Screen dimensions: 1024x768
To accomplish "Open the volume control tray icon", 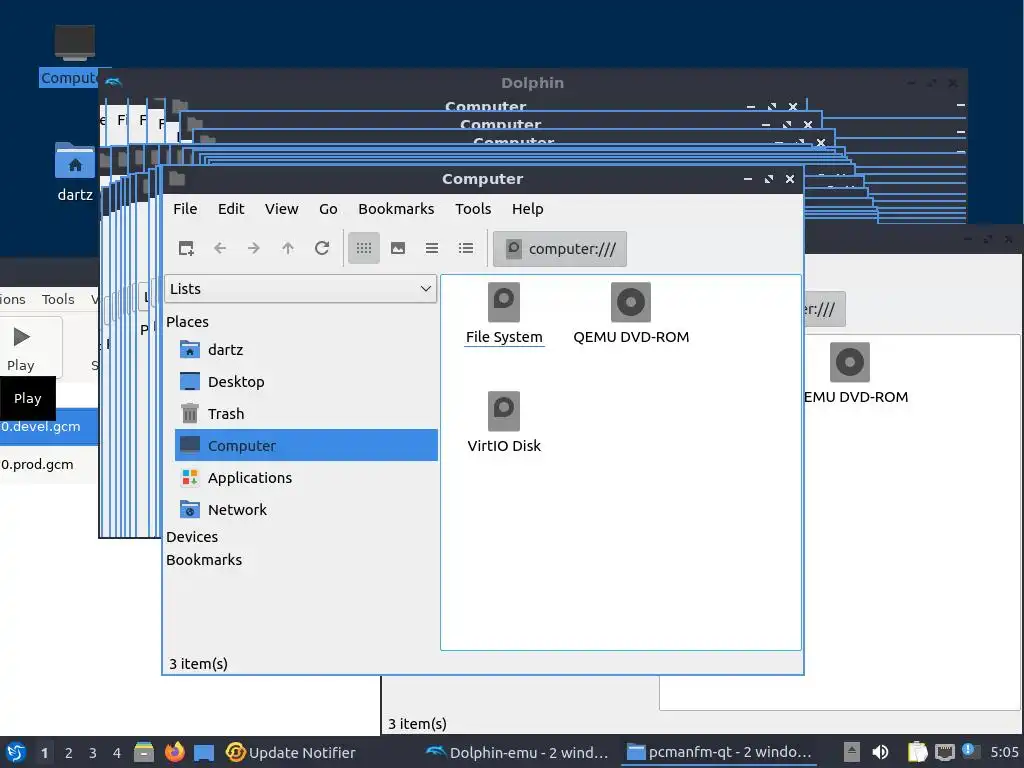I will pos(880,752).
